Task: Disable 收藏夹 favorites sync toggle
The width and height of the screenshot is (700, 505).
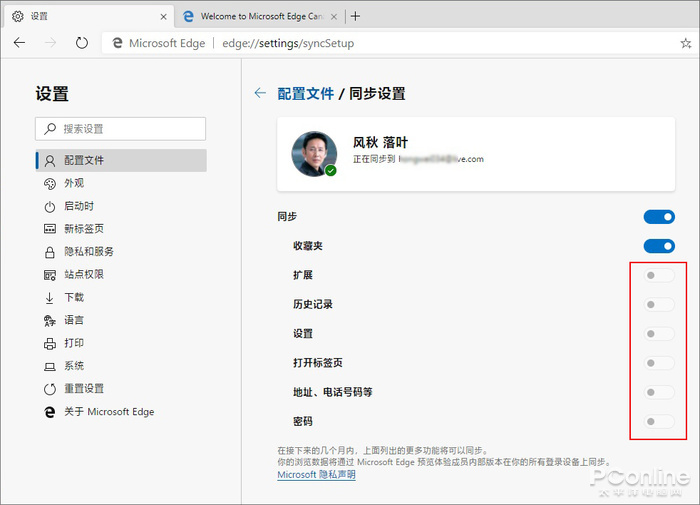Action: point(659,246)
